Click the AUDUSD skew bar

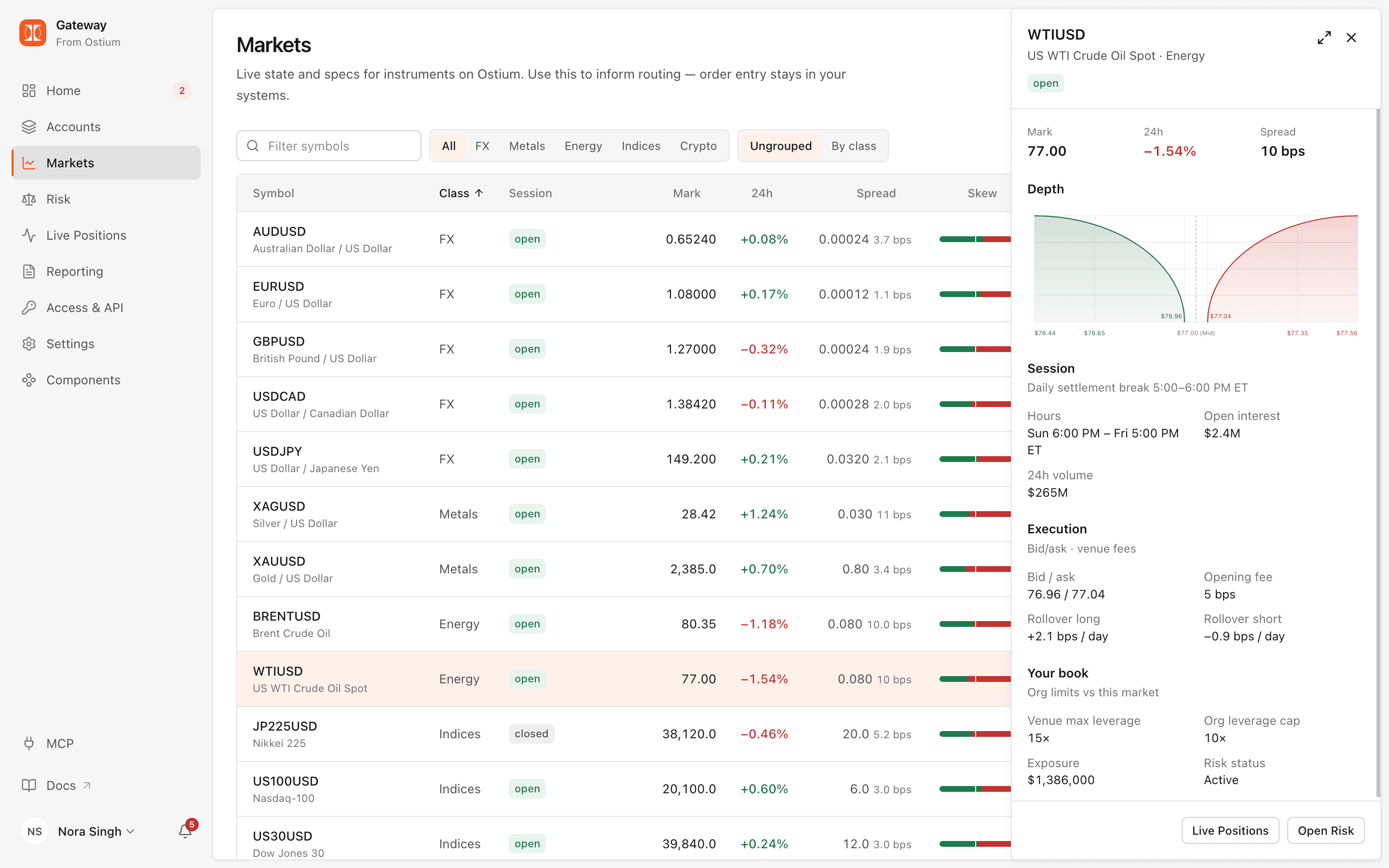(x=975, y=239)
